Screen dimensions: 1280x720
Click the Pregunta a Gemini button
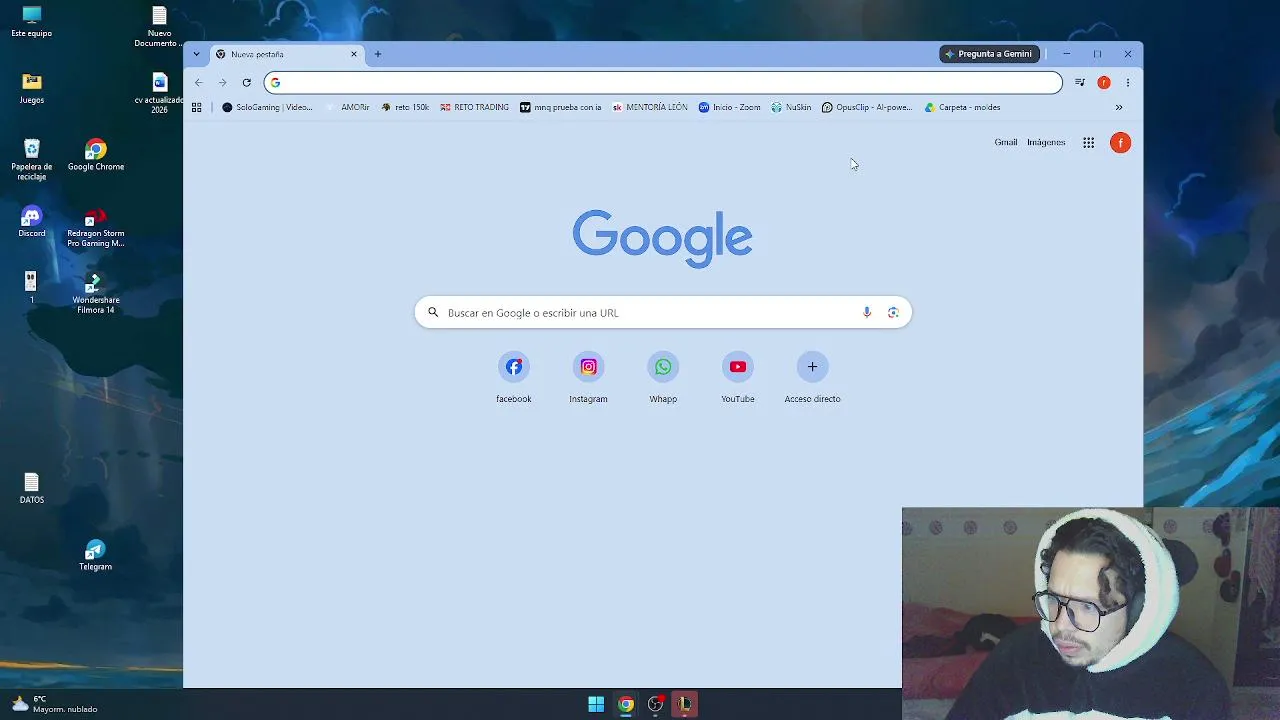tap(990, 54)
